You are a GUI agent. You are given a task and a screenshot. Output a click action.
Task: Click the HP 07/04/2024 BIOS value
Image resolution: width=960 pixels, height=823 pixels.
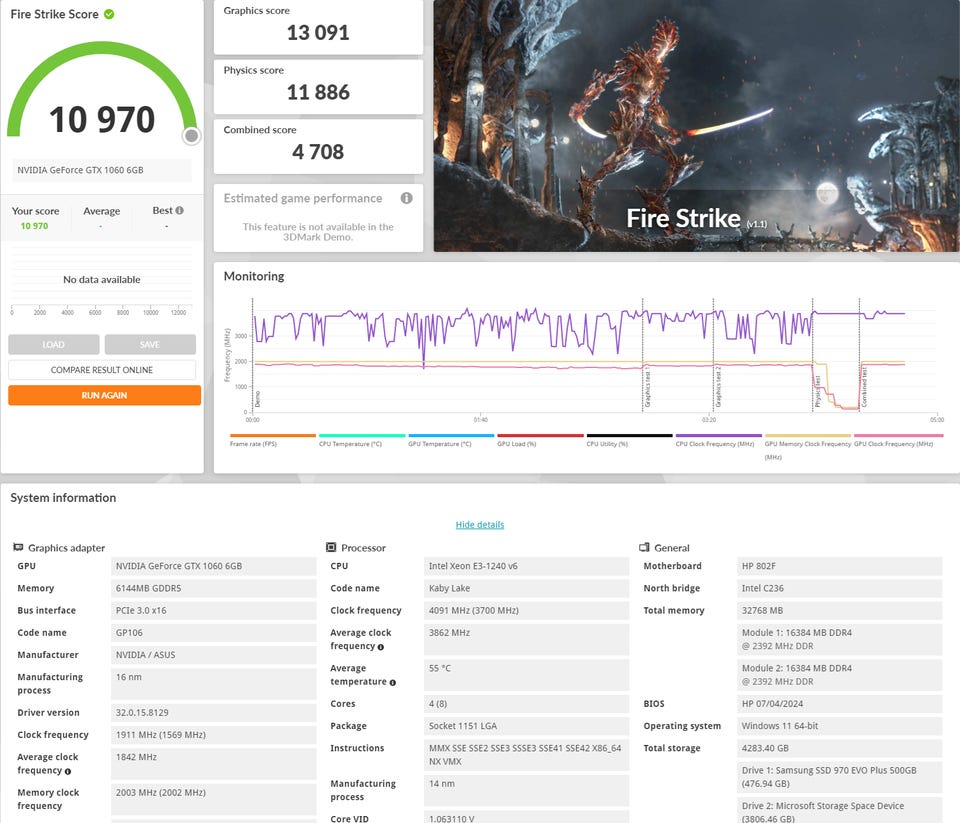point(839,704)
